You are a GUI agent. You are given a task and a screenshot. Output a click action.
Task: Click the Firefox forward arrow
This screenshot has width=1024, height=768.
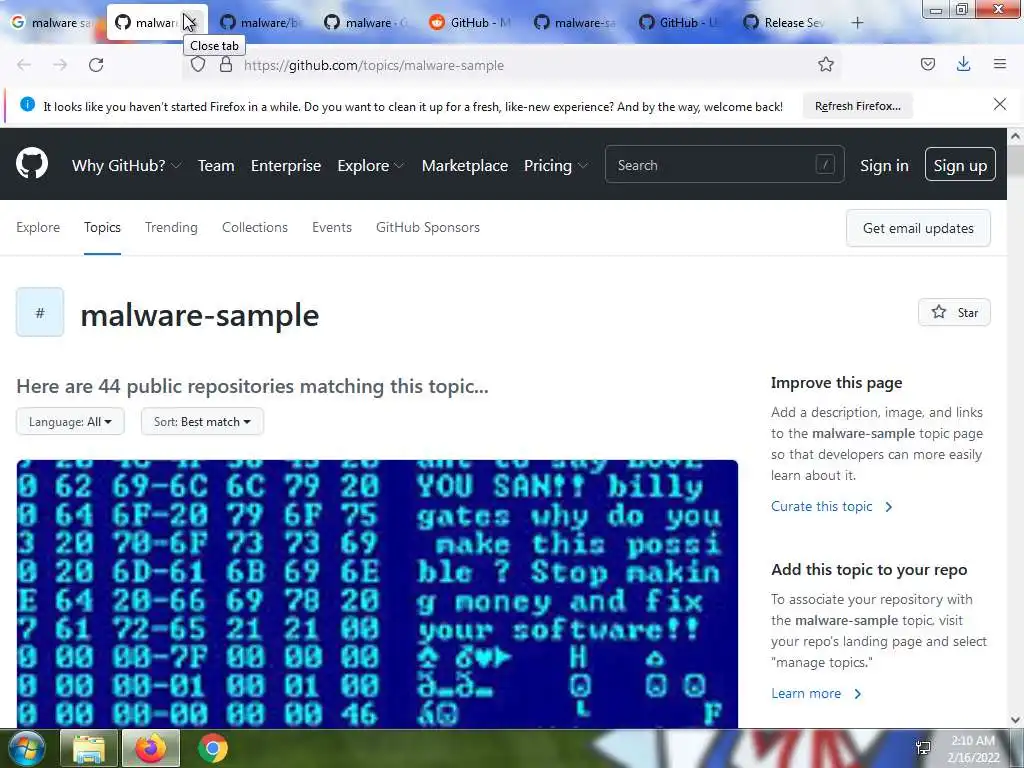[x=60, y=65]
